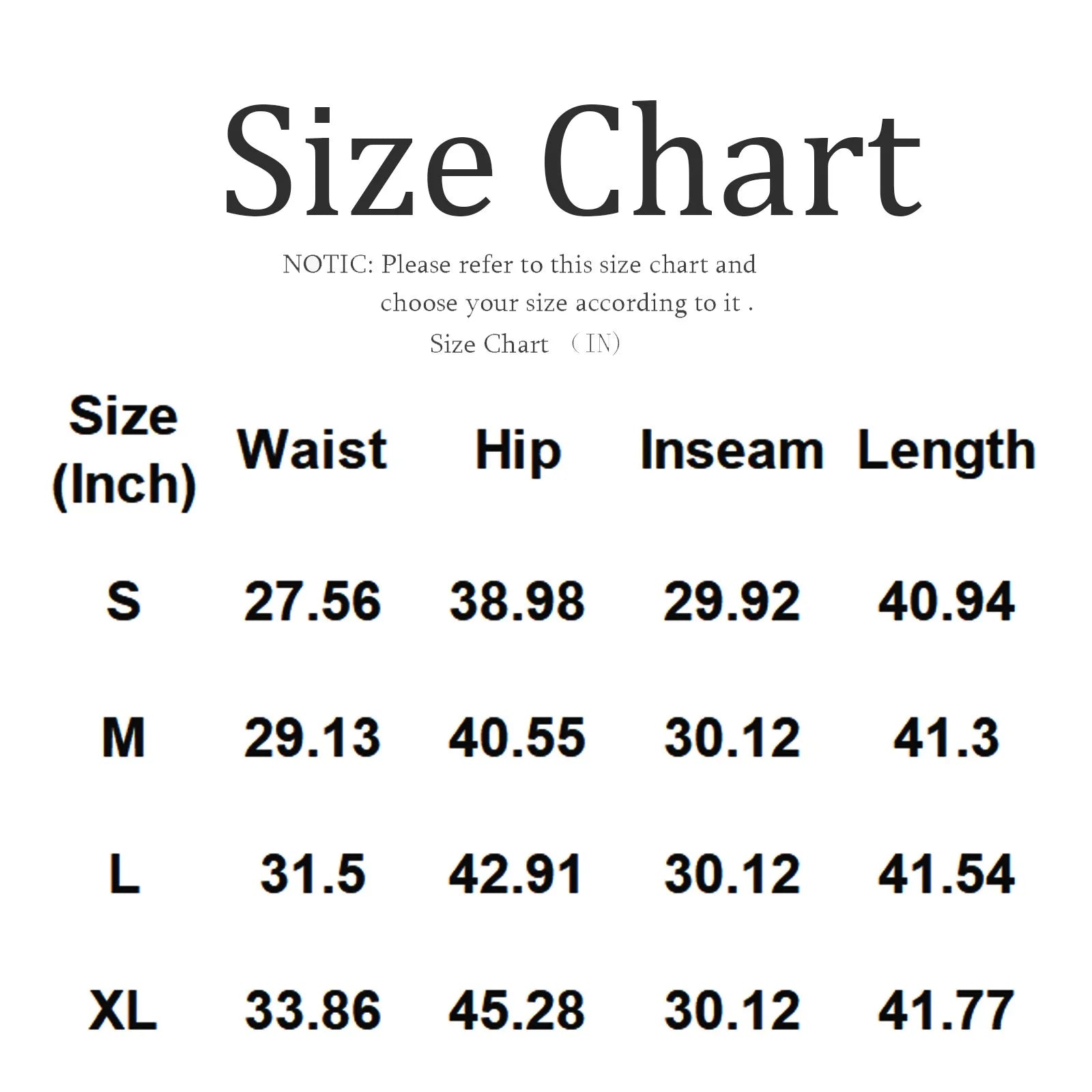This screenshot has width=1092, height=1092.
Task: Select the Length column header
Action: coord(946,452)
